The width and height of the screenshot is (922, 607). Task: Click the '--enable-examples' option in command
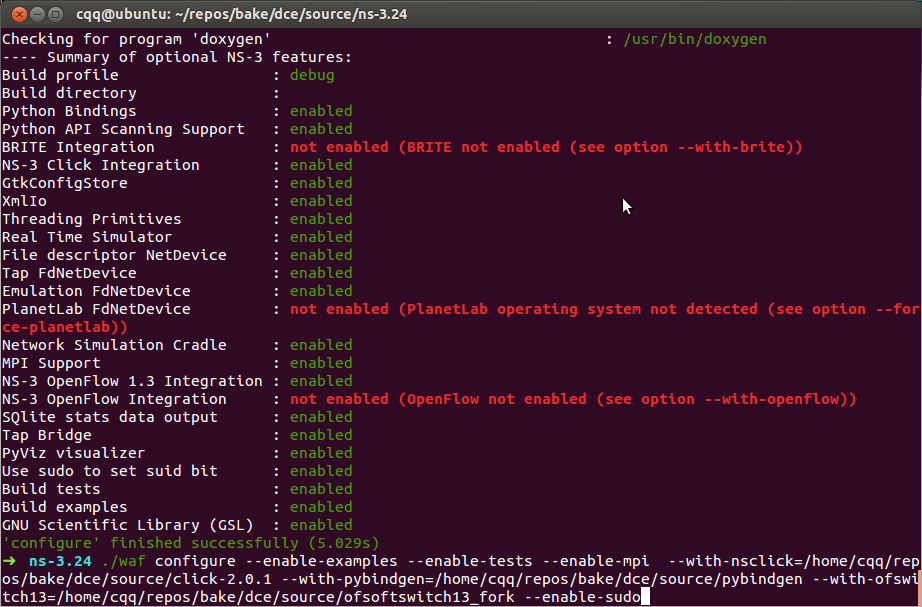[x=321, y=561]
